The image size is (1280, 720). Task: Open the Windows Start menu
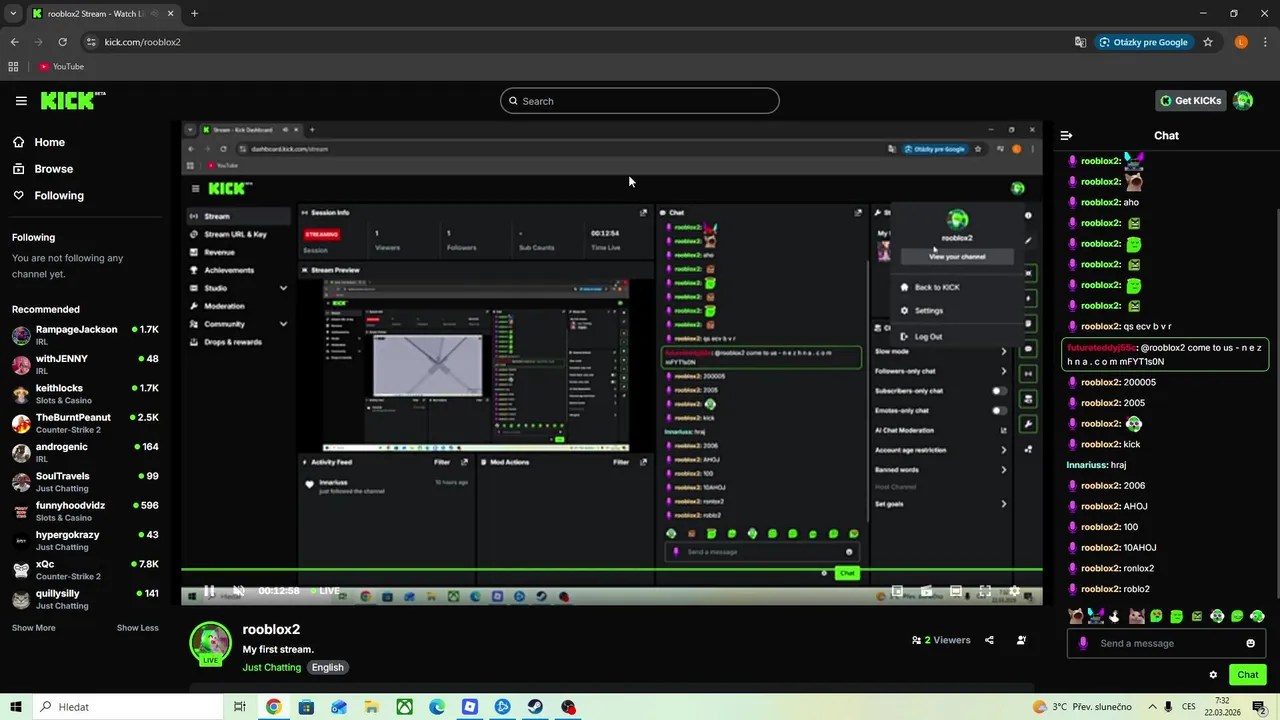point(15,707)
